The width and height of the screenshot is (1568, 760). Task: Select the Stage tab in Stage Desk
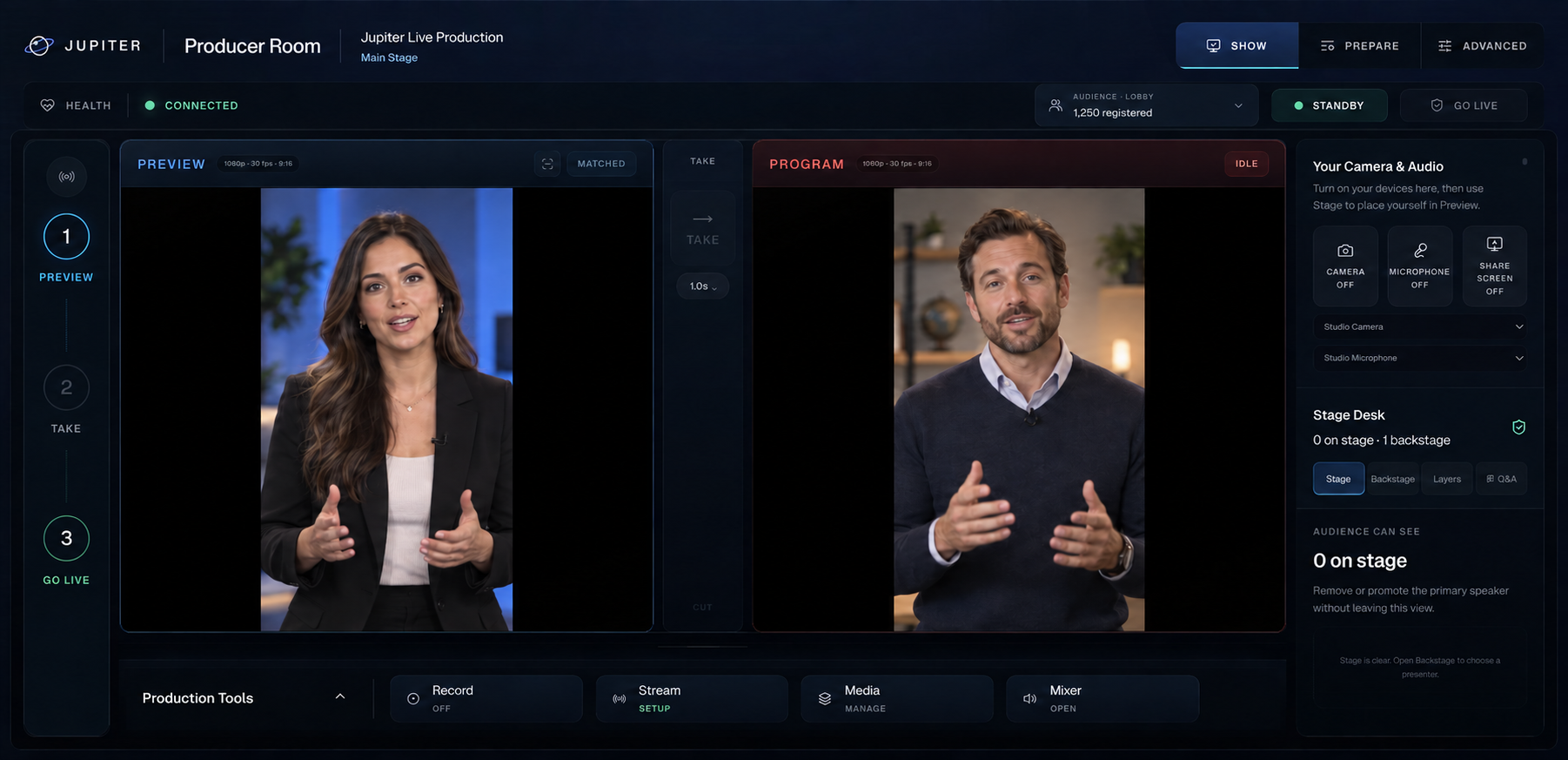pos(1338,479)
